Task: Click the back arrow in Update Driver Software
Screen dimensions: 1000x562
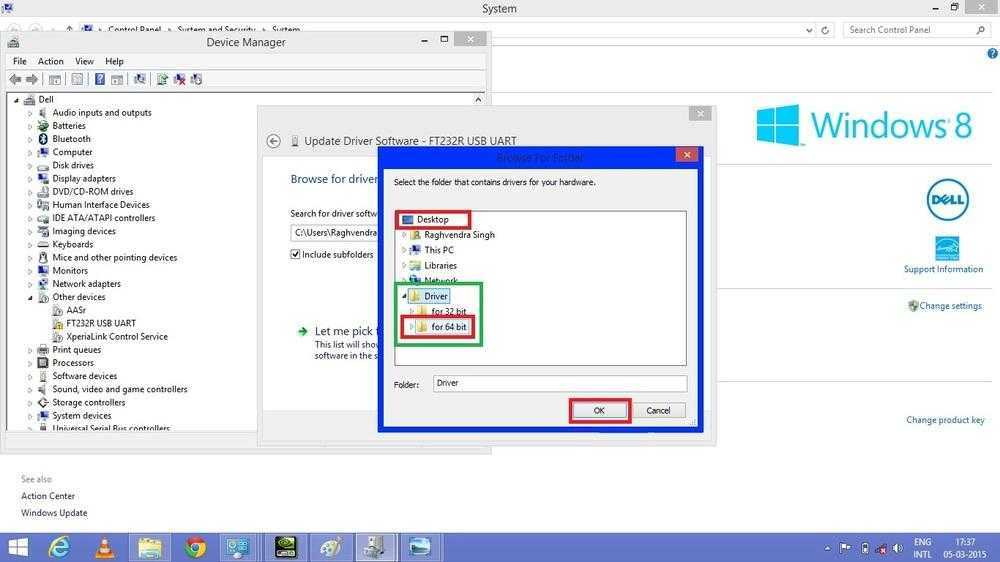Action: 273,141
